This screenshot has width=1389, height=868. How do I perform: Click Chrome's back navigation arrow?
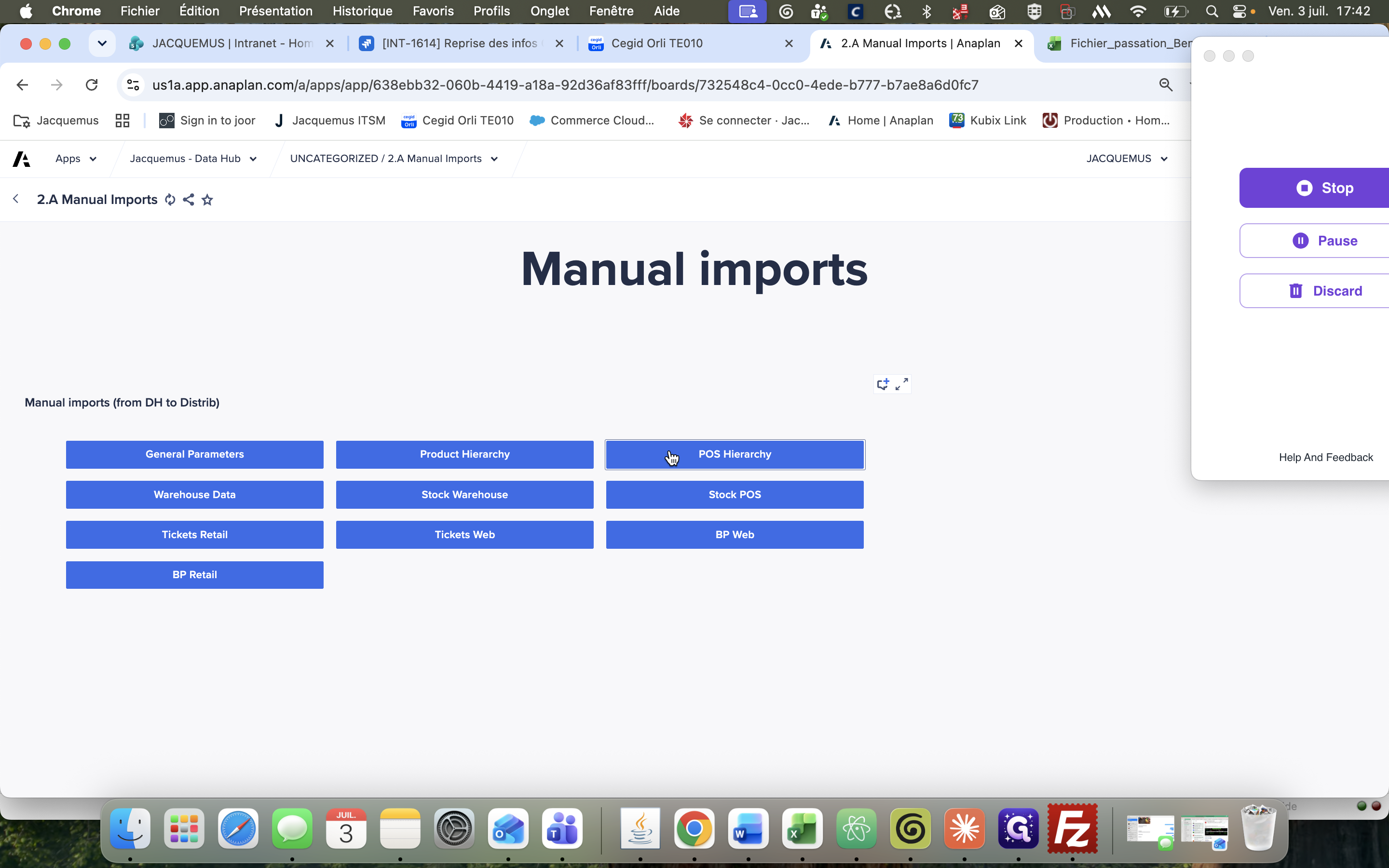click(22, 85)
